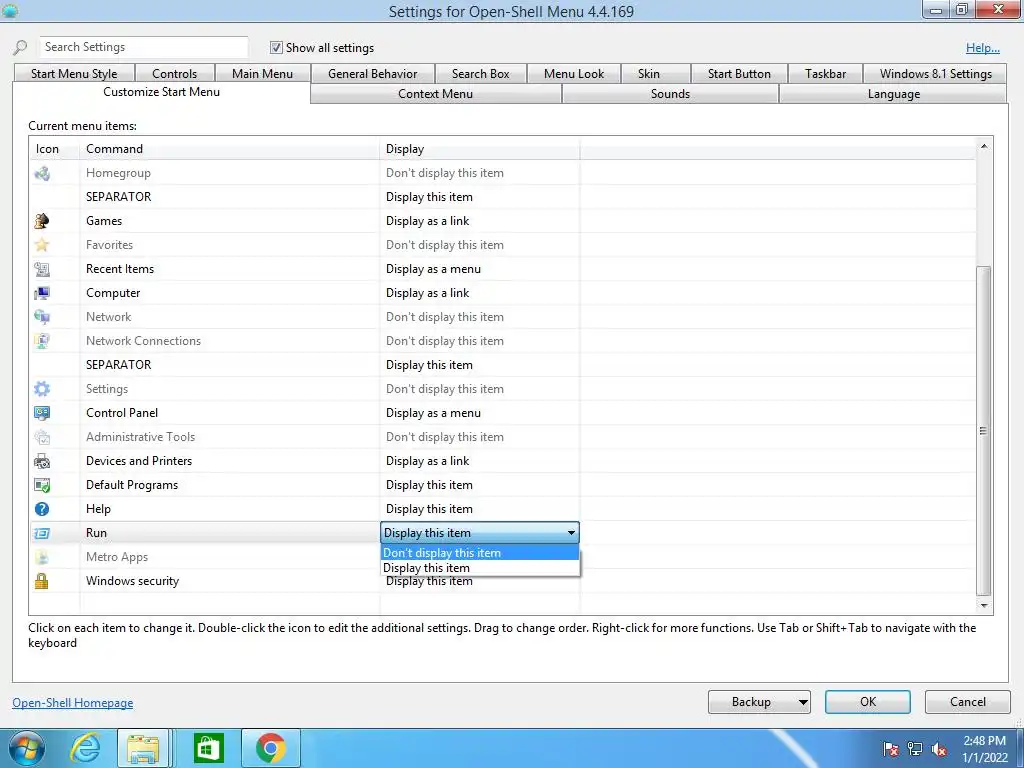Open the Backup button dropdown arrow
The image size is (1024, 768).
tap(803, 703)
